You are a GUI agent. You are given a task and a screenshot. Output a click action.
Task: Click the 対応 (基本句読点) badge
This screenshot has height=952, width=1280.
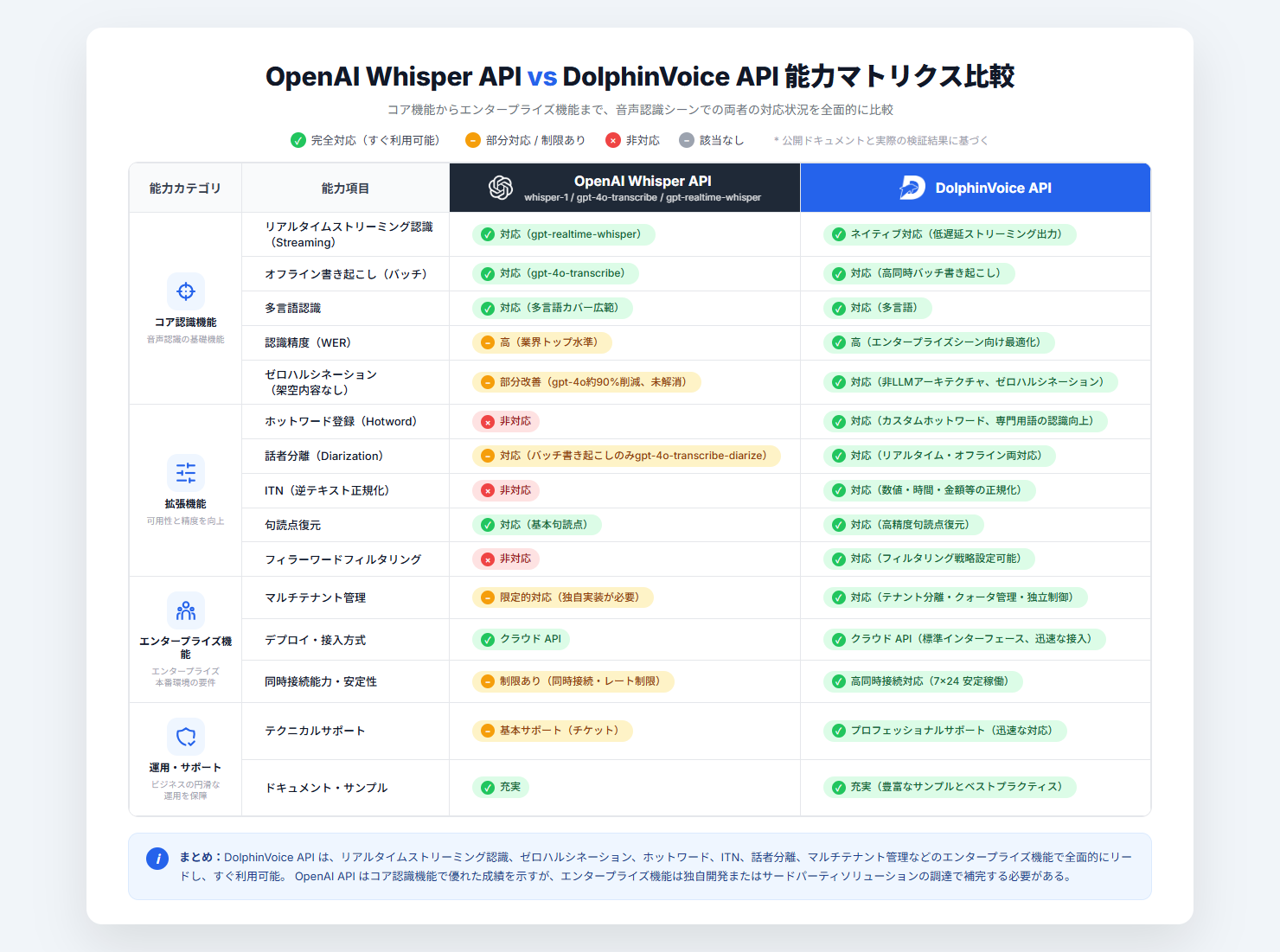pos(536,525)
